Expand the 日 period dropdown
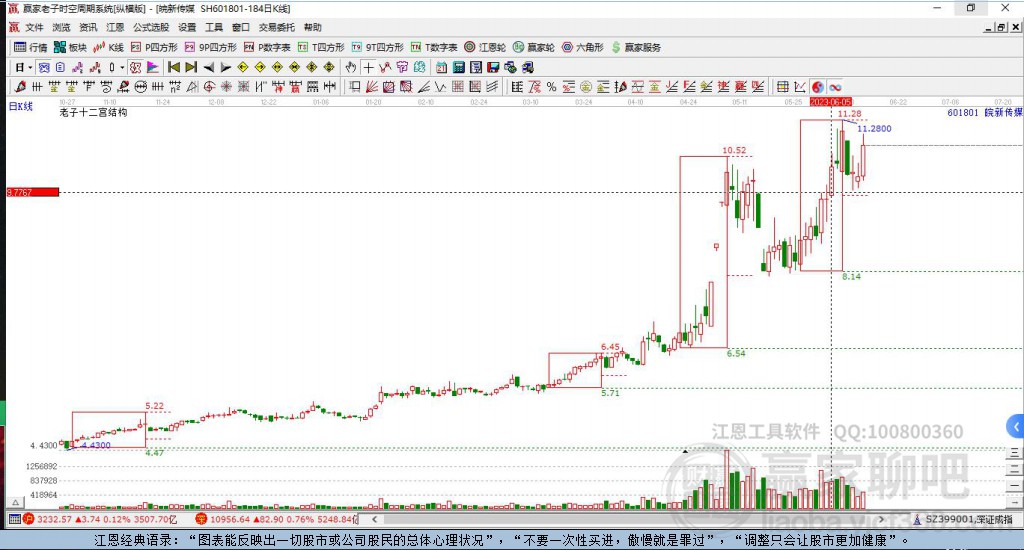 (30, 67)
